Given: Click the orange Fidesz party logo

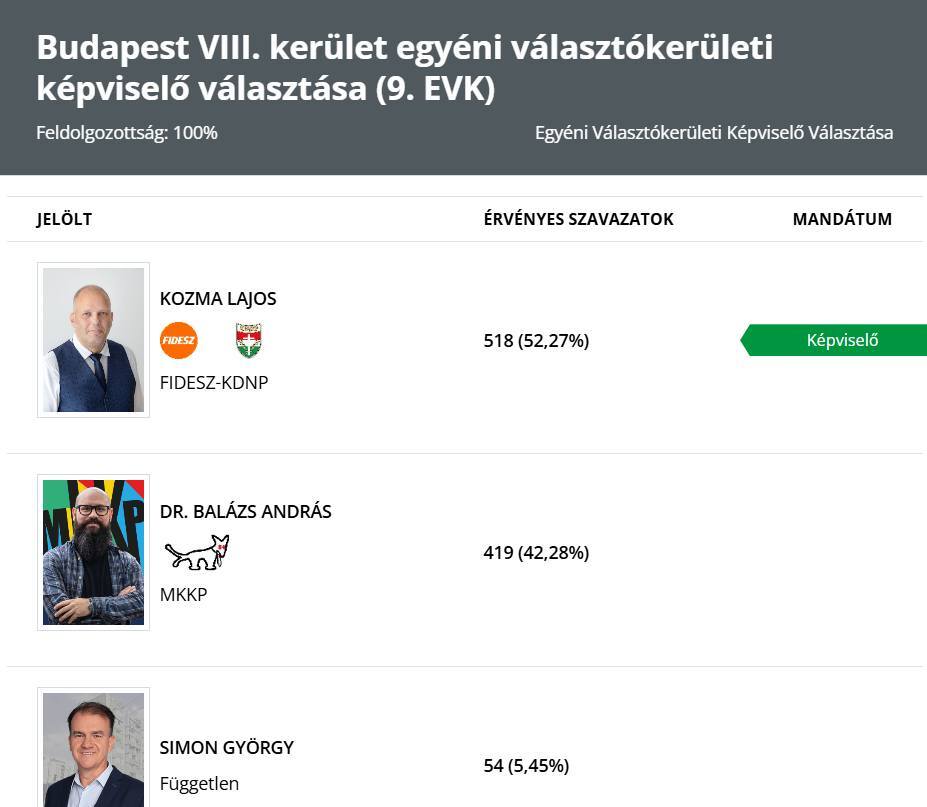Looking at the screenshot, I should (x=179, y=340).
